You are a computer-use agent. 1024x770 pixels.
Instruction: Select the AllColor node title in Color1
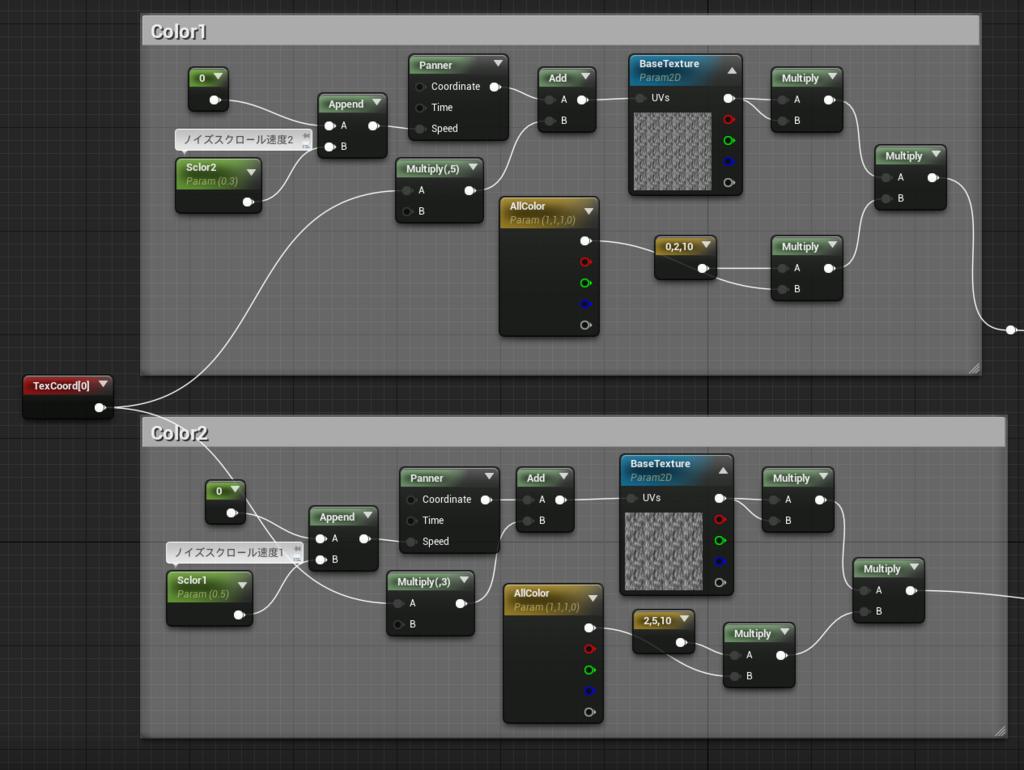click(x=527, y=206)
